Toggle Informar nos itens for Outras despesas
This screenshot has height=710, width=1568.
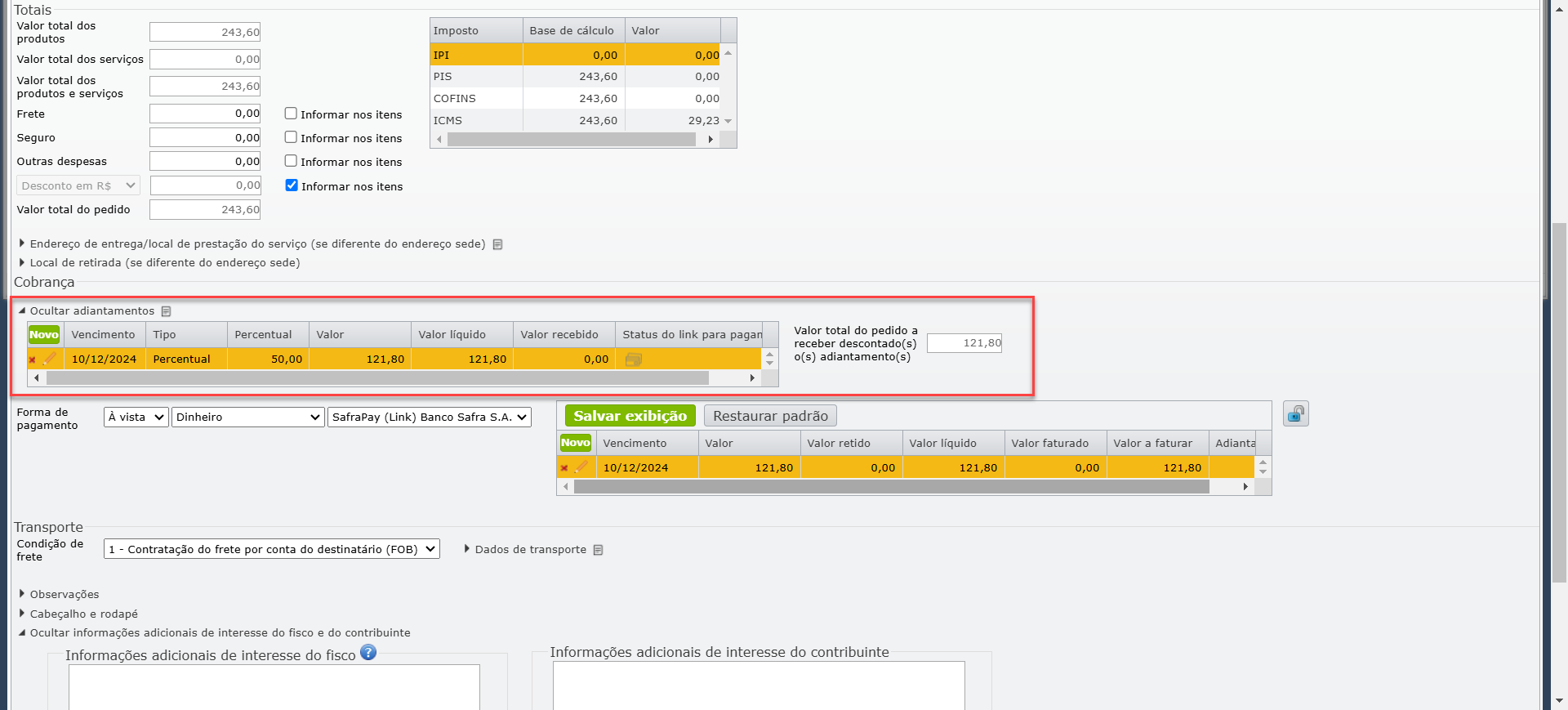[x=291, y=161]
